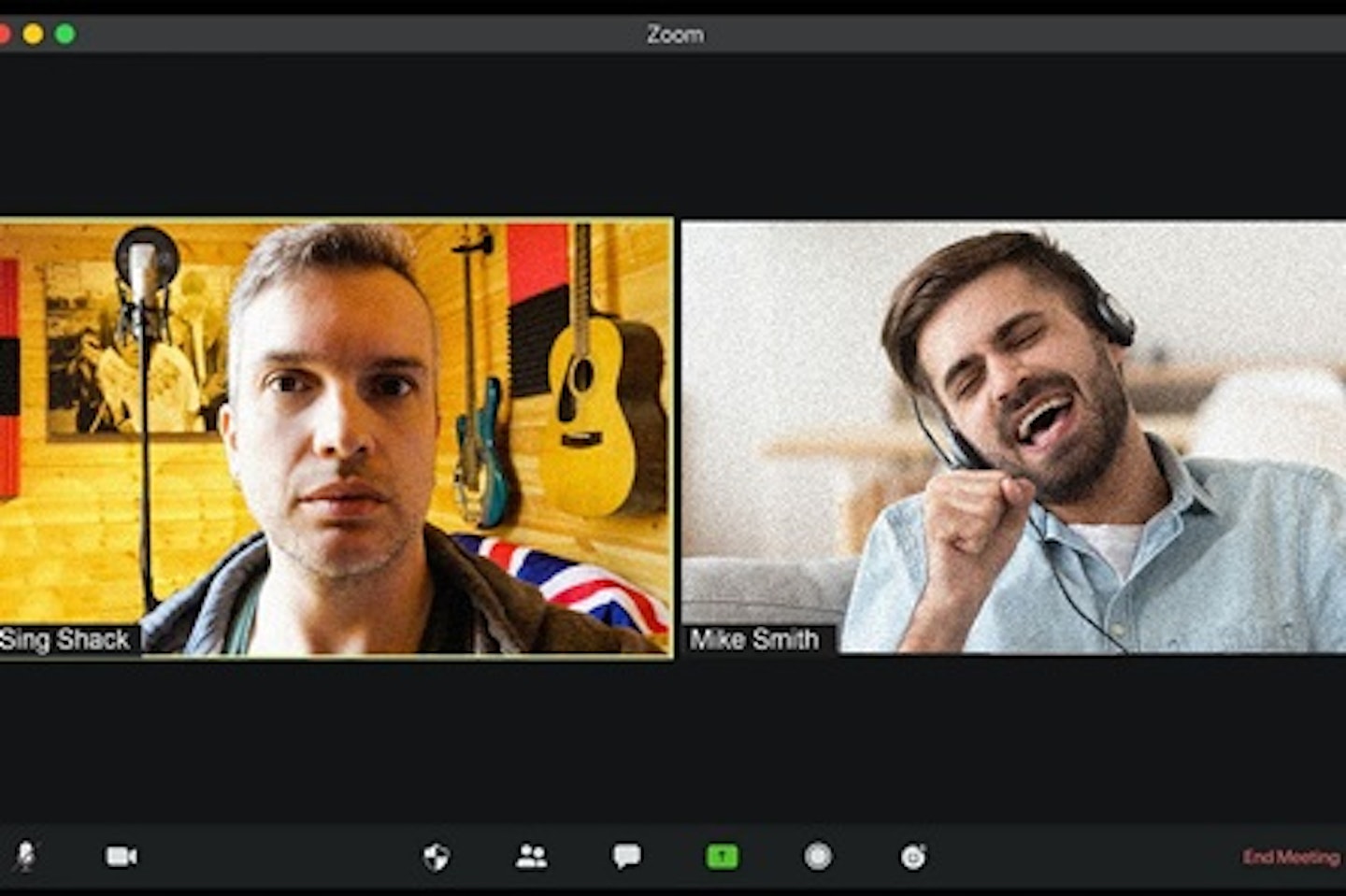Open the Security options
Image resolution: width=1346 pixels, height=896 pixels.
(437, 855)
